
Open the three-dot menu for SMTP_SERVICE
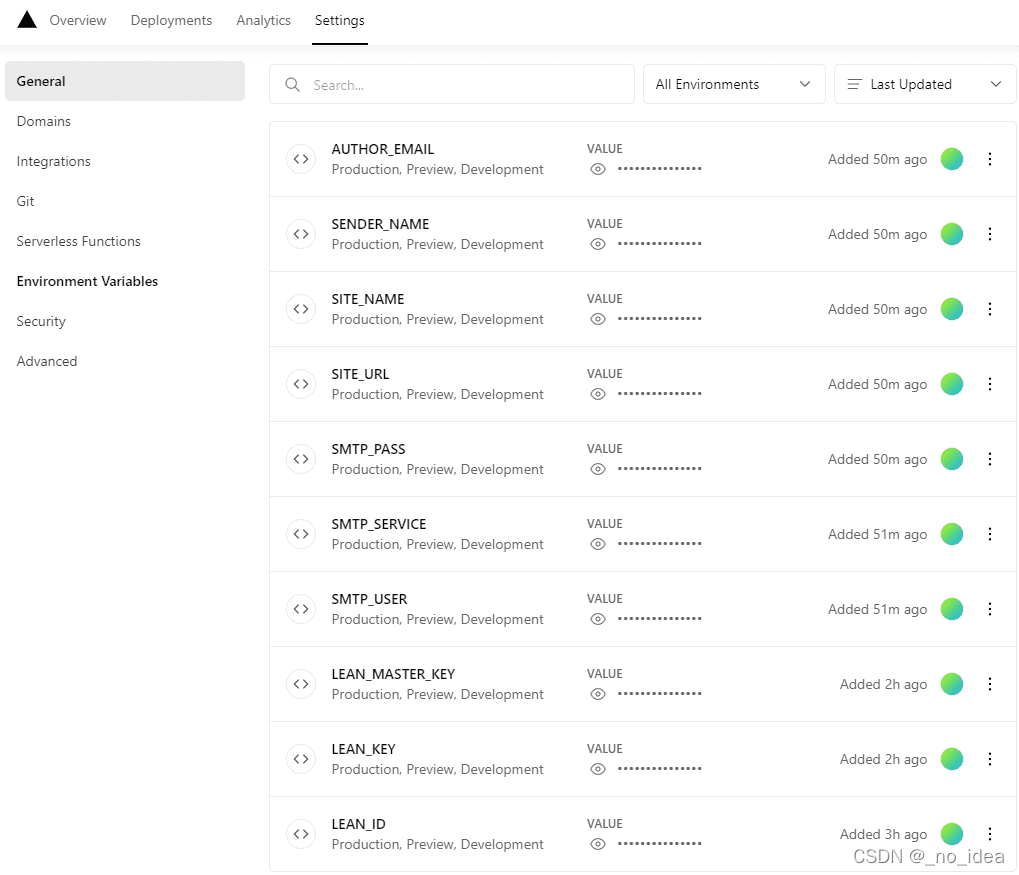990,534
